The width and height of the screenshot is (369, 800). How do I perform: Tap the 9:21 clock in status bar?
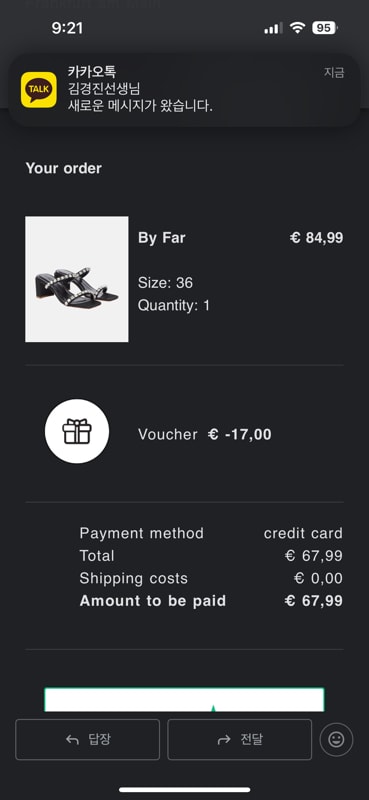tap(67, 28)
